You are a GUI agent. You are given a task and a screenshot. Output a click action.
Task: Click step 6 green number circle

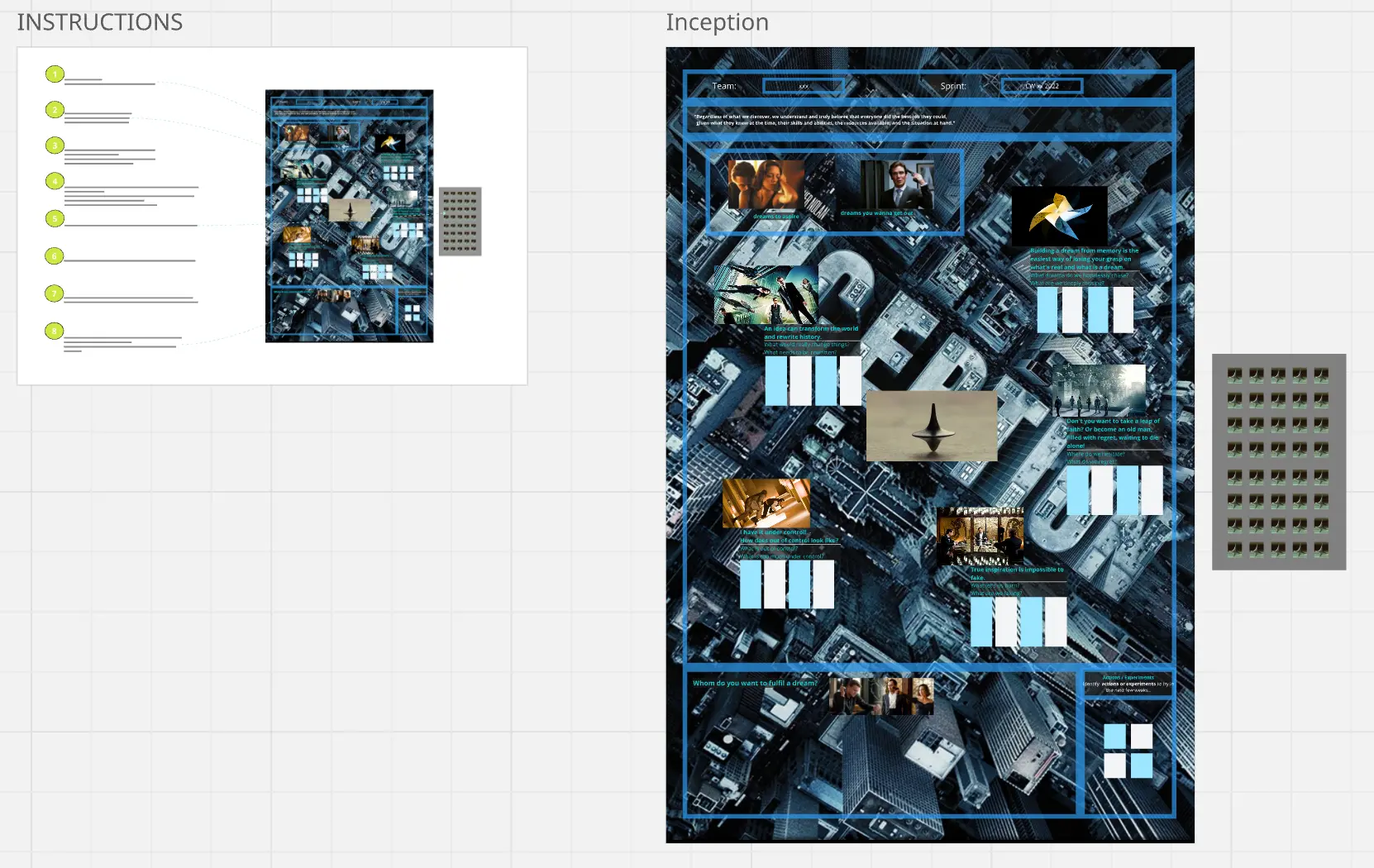[x=55, y=256]
